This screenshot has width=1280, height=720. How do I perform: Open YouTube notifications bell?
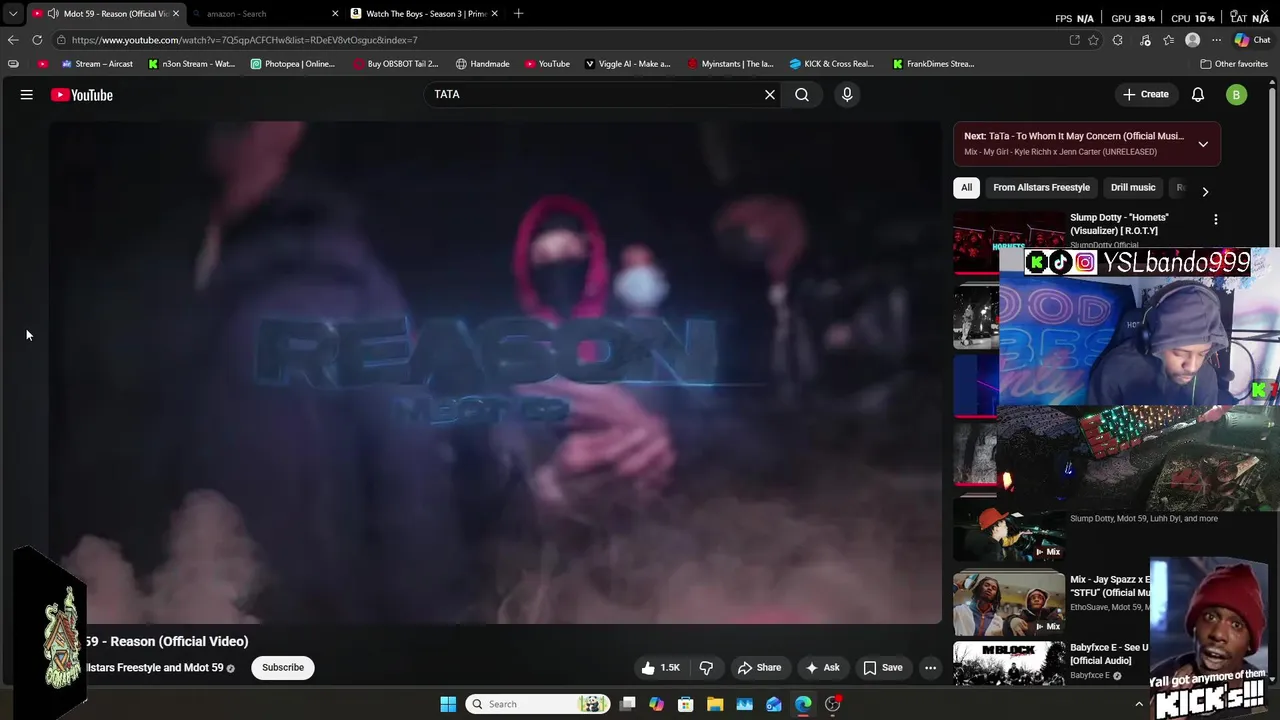[x=1198, y=94]
